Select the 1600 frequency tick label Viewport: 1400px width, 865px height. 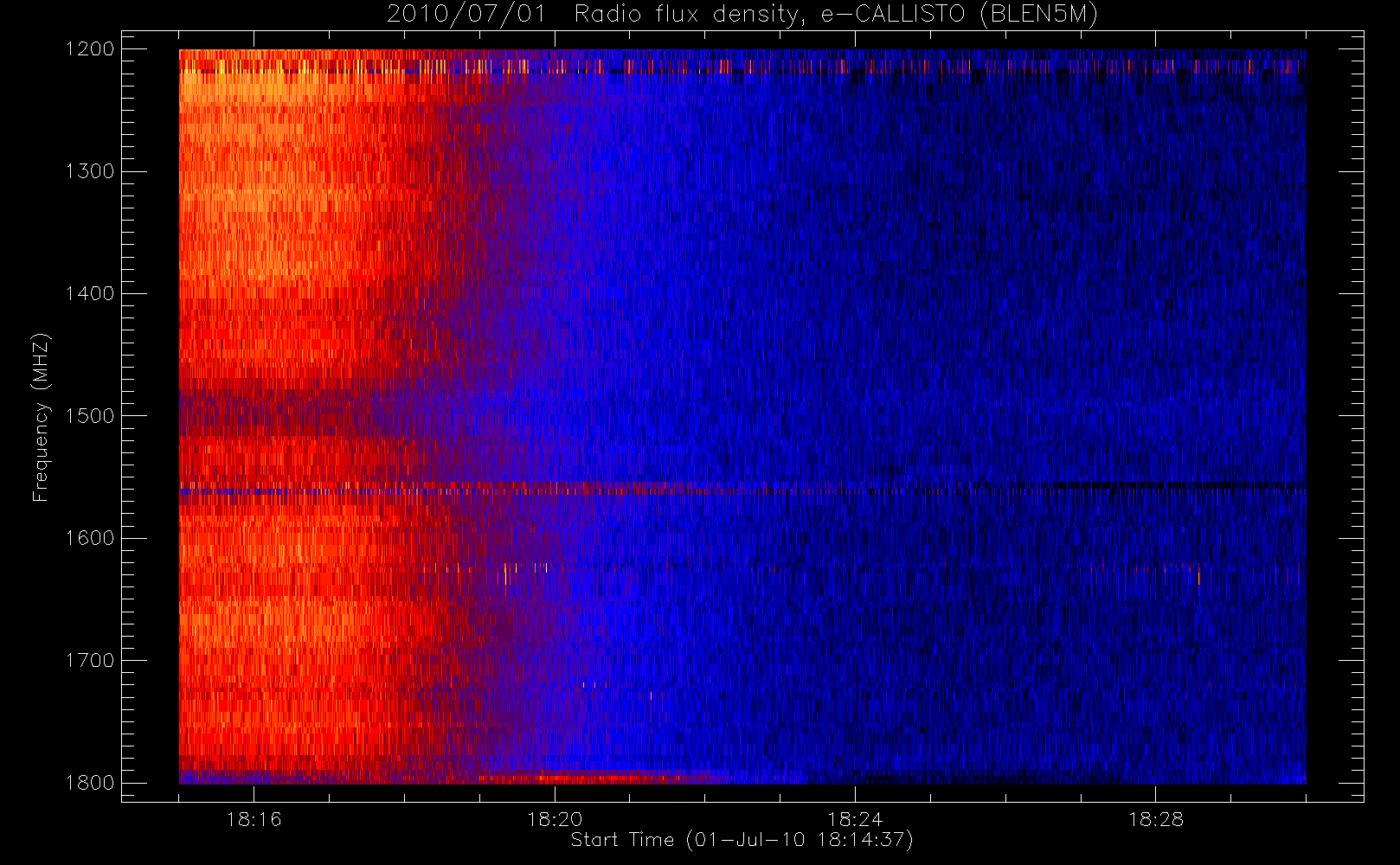[x=90, y=538]
